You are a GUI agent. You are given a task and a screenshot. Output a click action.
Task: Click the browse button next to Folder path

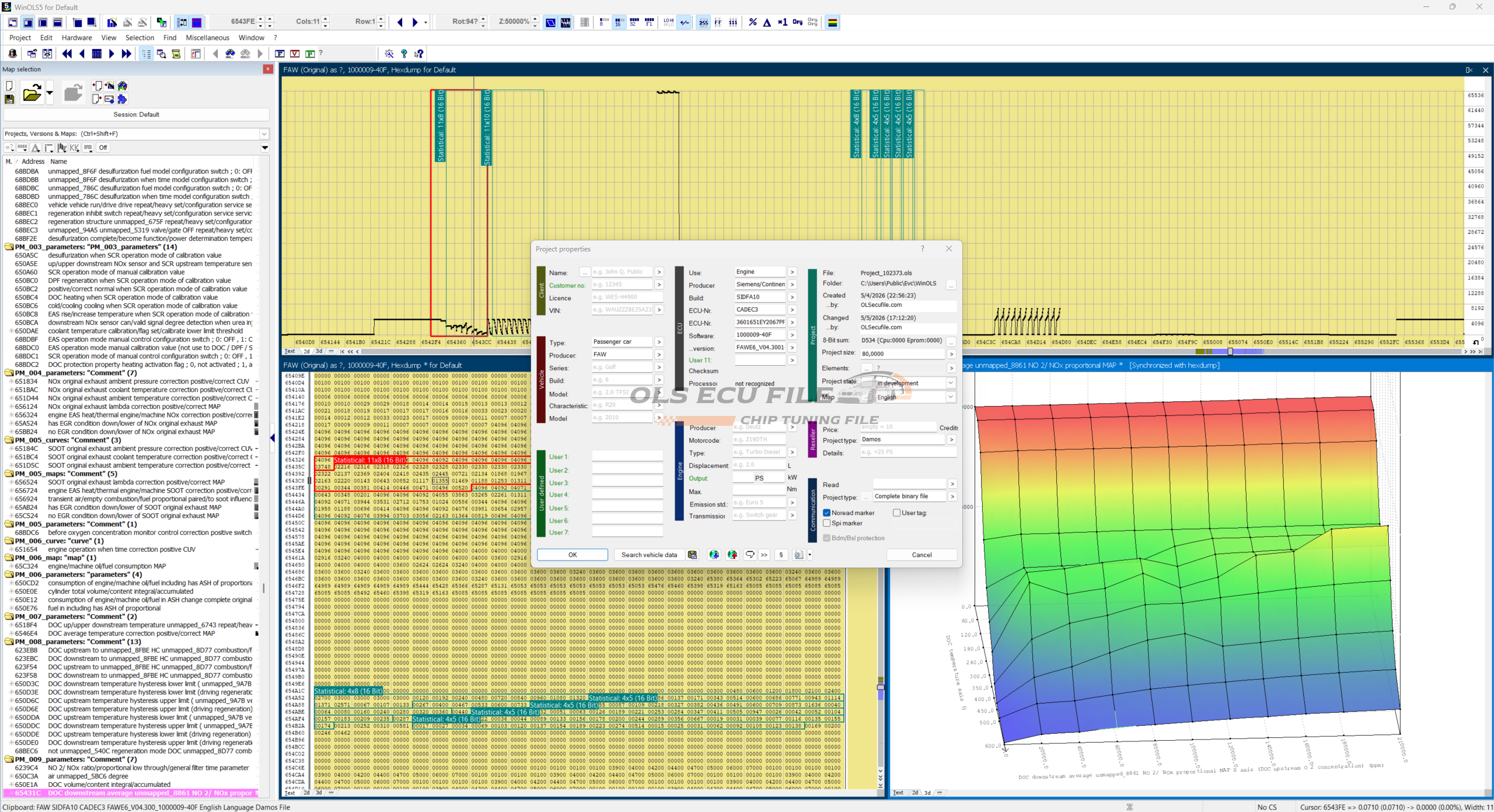pos(951,285)
